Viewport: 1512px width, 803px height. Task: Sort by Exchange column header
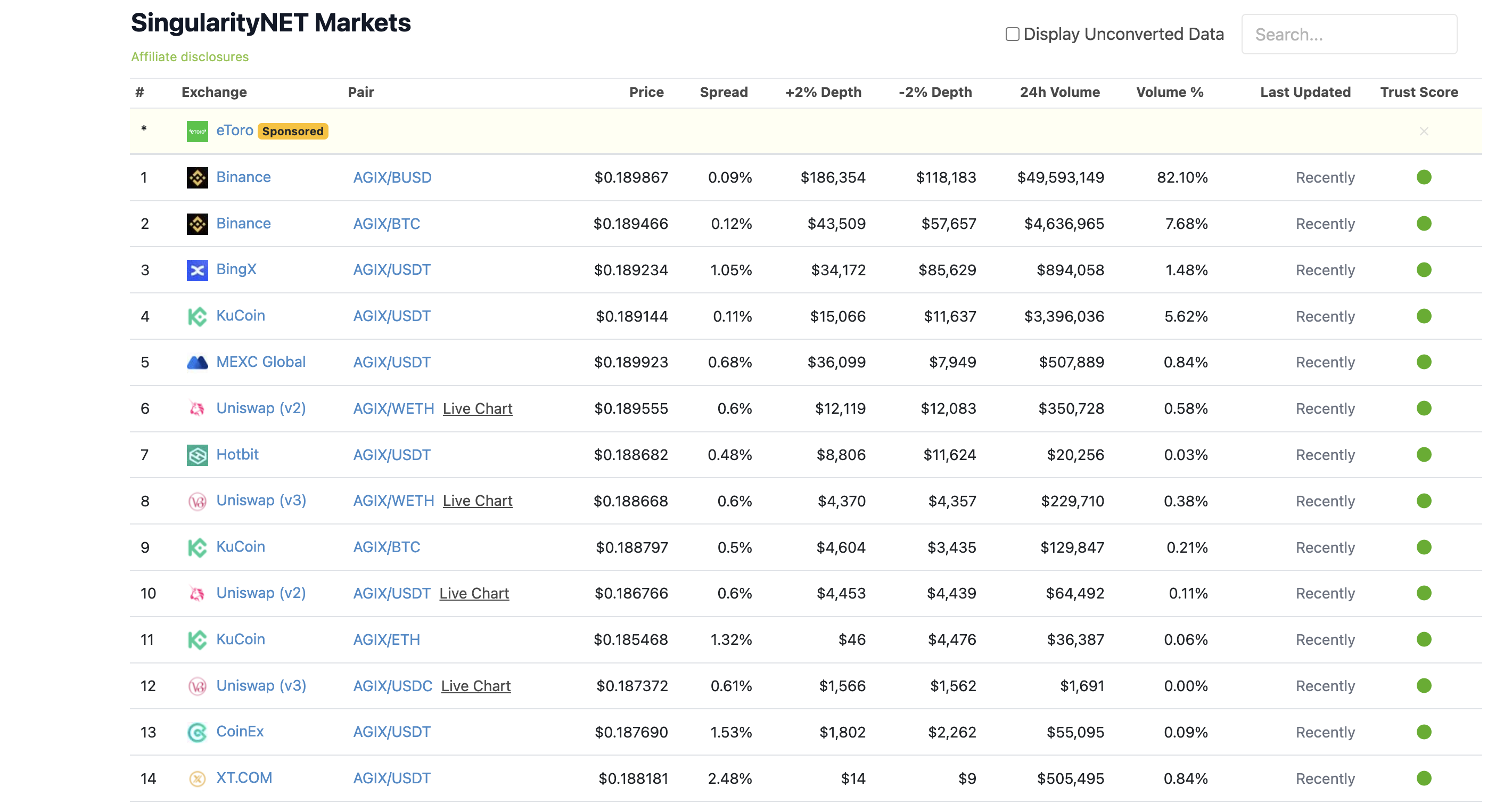coord(213,92)
